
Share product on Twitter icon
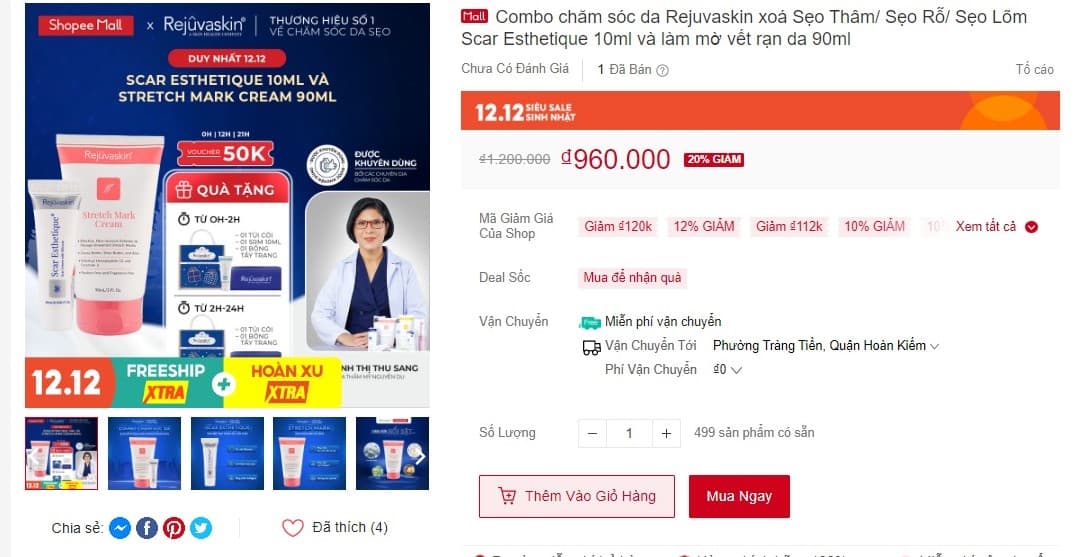[x=201, y=528]
